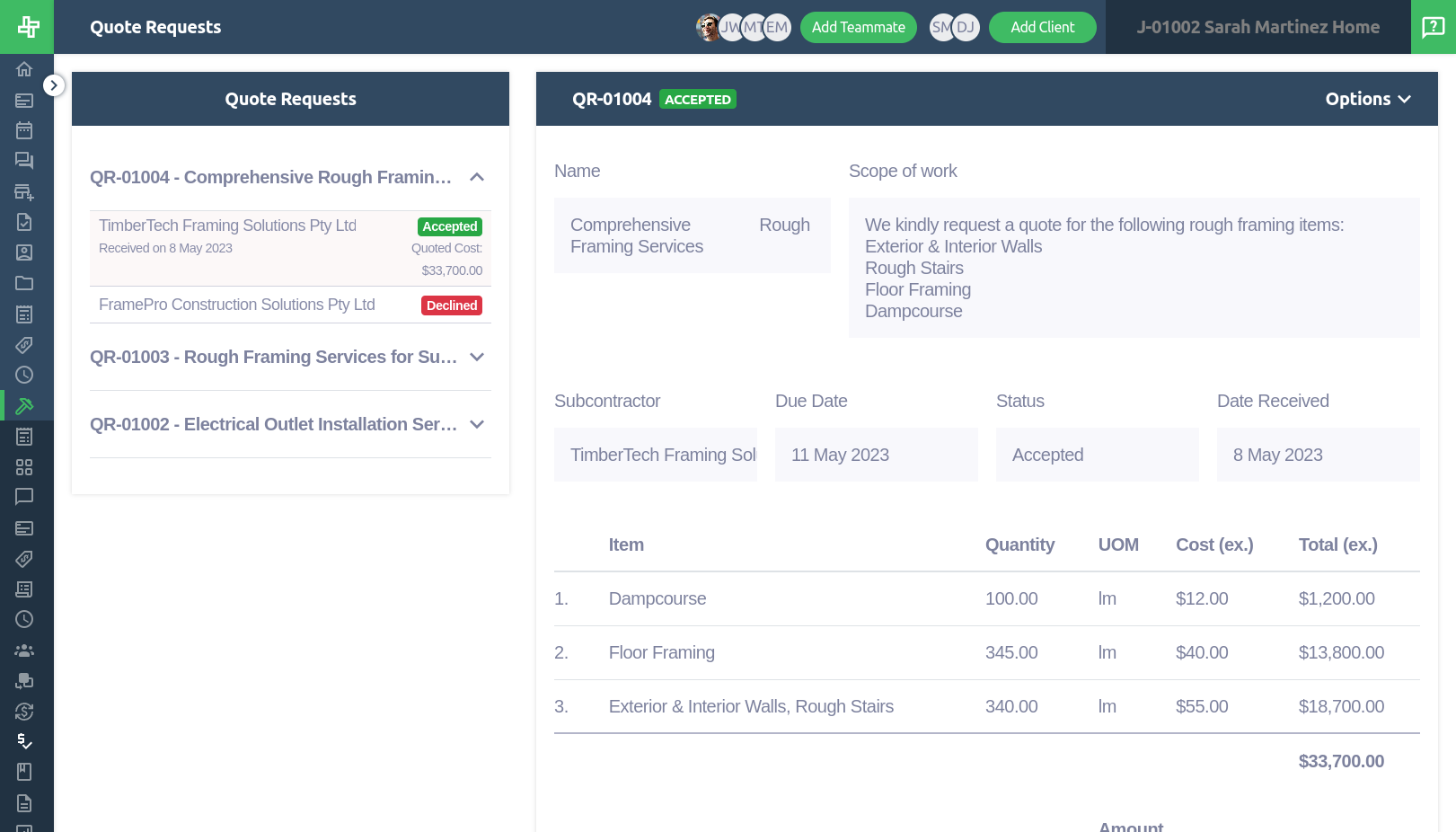Open the contact card icon in sidebar

[x=24, y=252]
